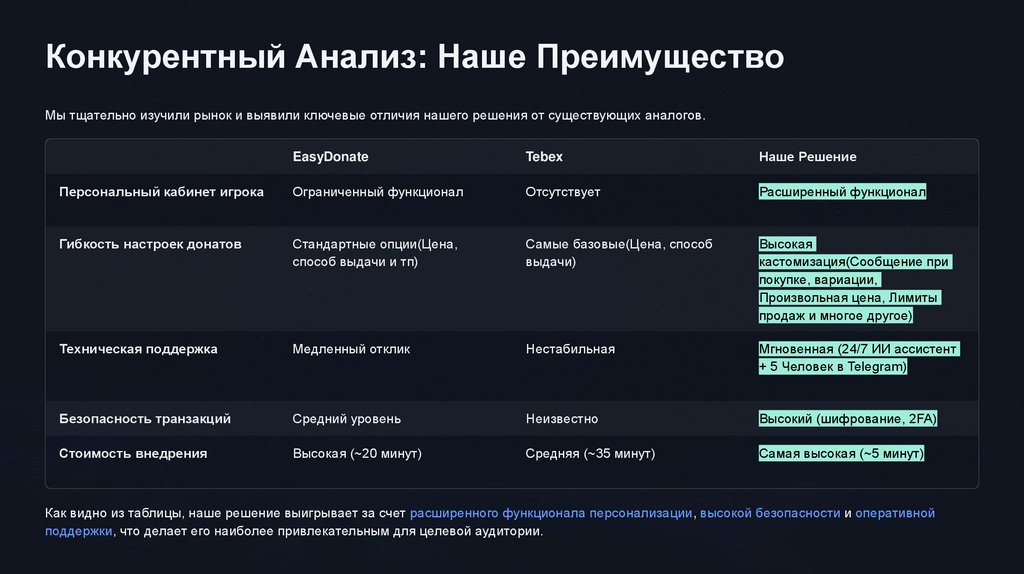1024x574 pixels.
Task: Click row label 'Безопасность транзакций'
Action: point(145,419)
